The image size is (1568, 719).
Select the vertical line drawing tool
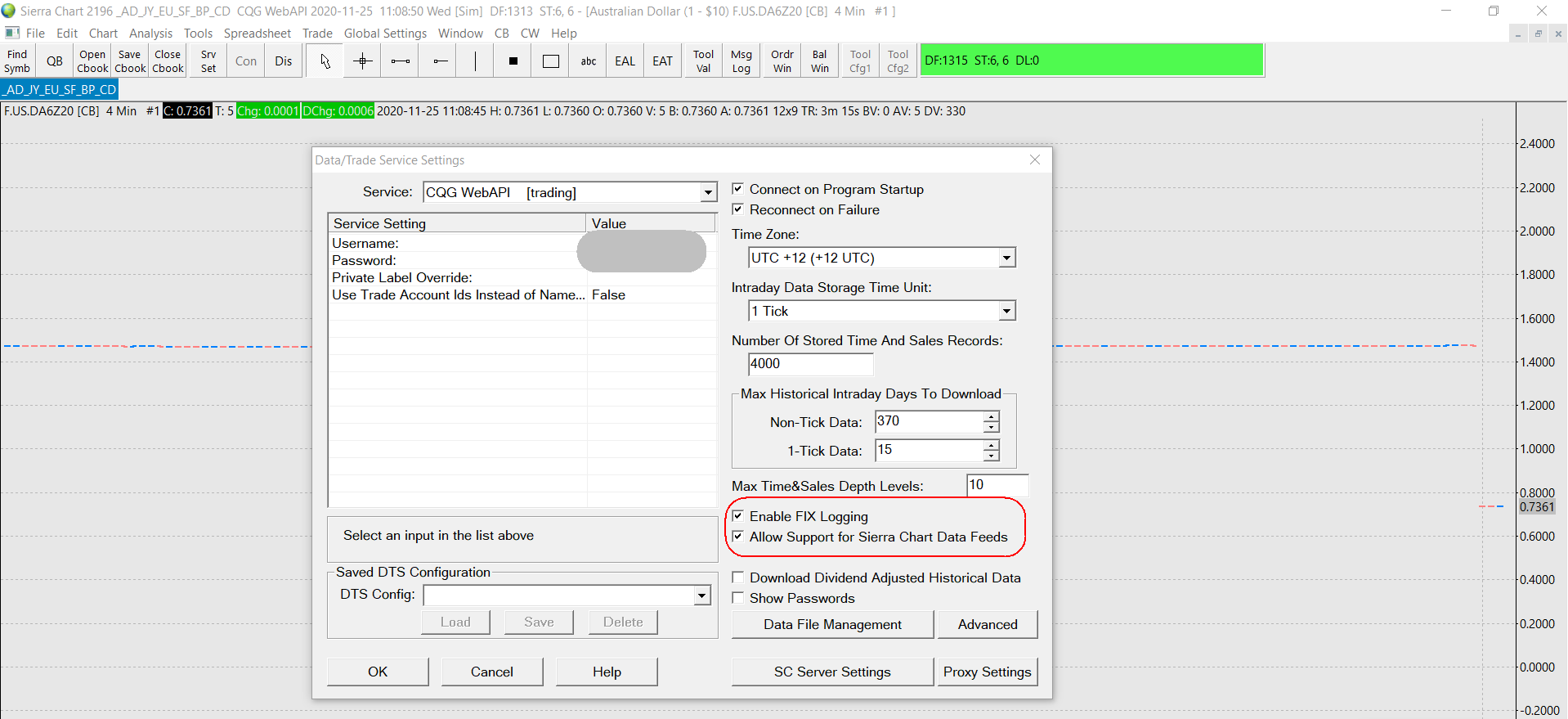475,61
